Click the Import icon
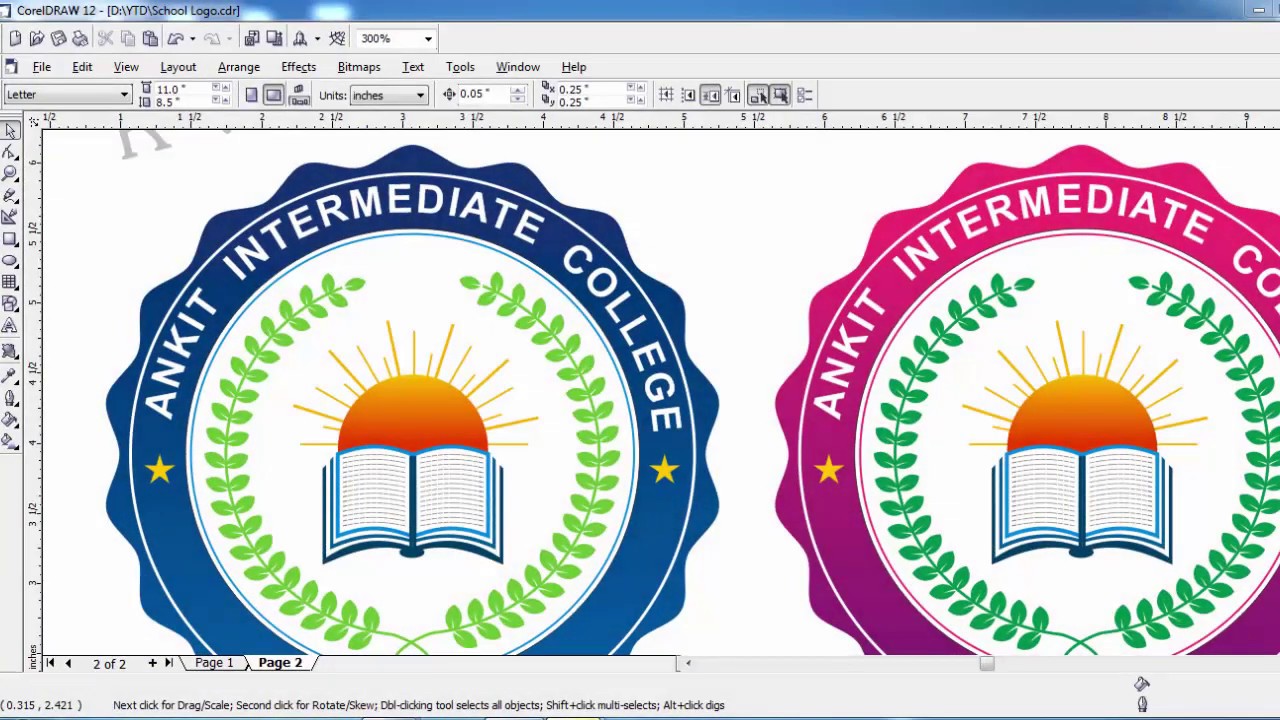 252,38
